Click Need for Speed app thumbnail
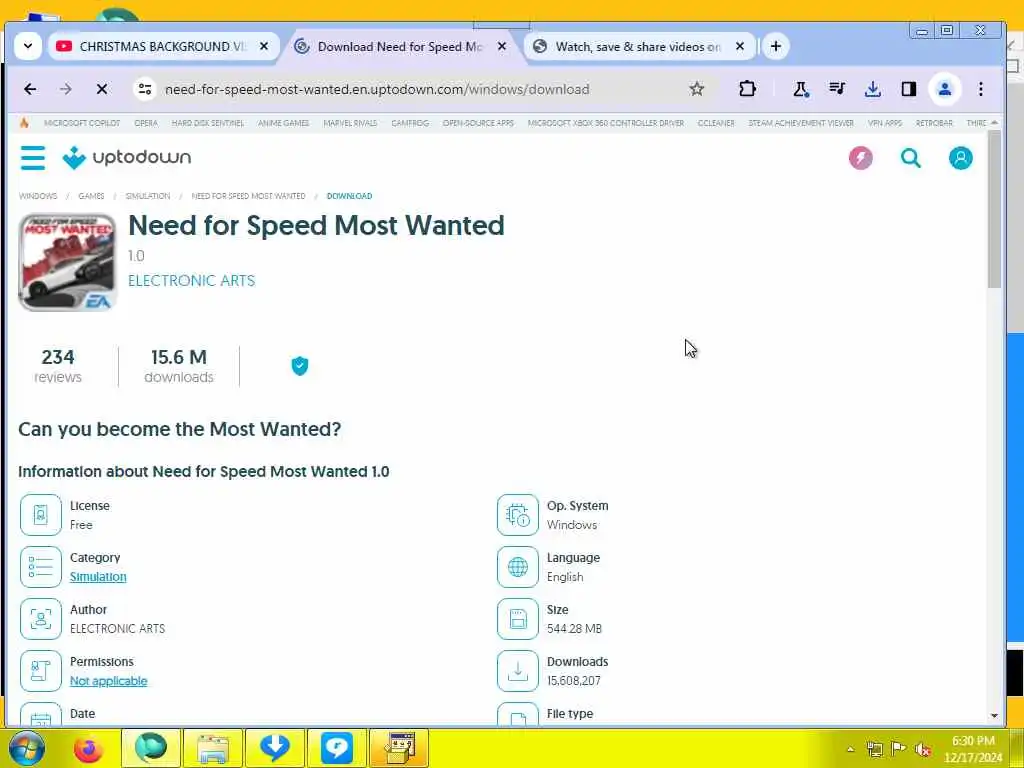The image size is (1024, 768). pyautogui.click(x=67, y=263)
